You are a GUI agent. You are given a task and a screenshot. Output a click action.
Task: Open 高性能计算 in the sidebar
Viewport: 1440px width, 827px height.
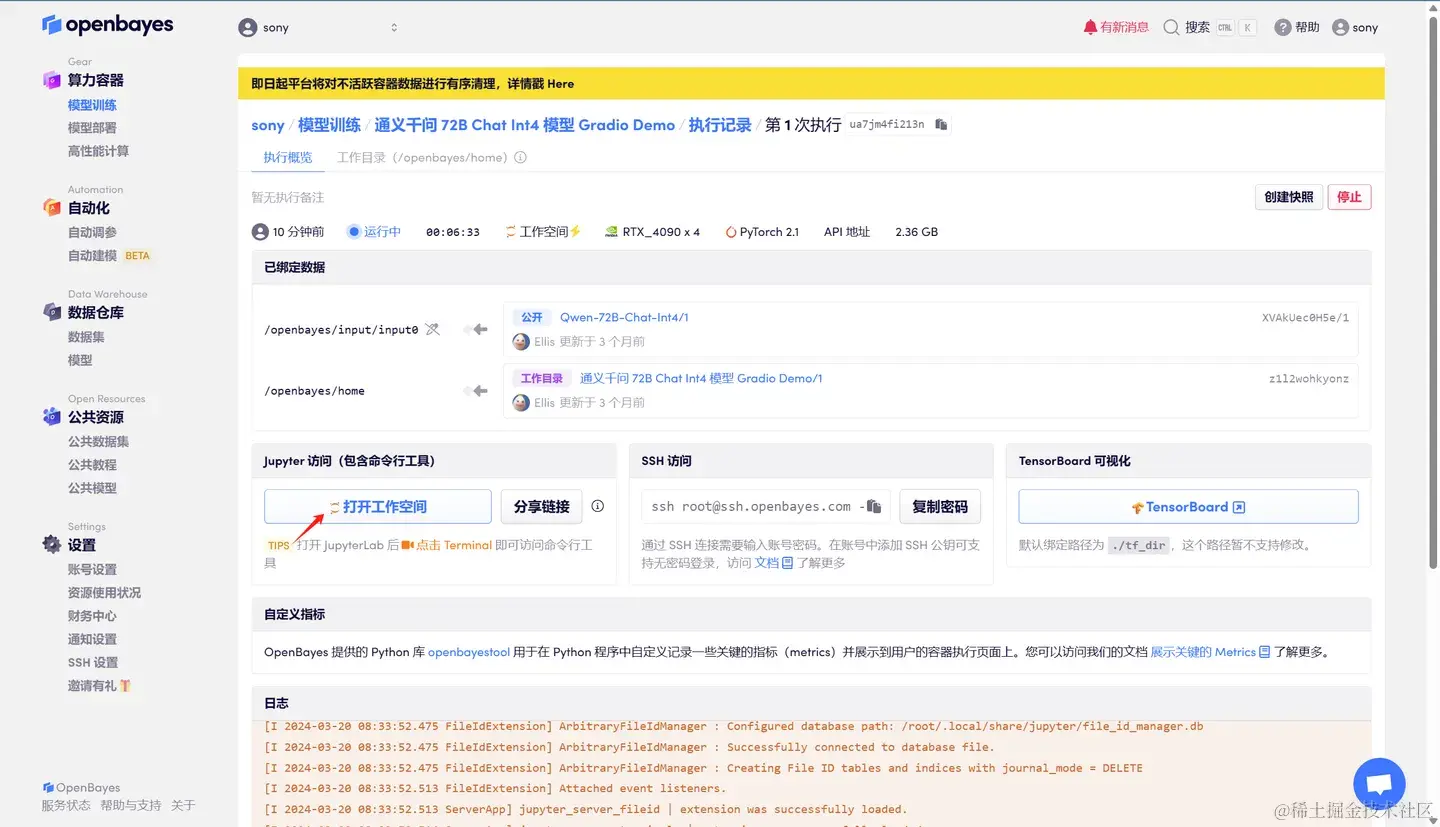tap(98, 151)
